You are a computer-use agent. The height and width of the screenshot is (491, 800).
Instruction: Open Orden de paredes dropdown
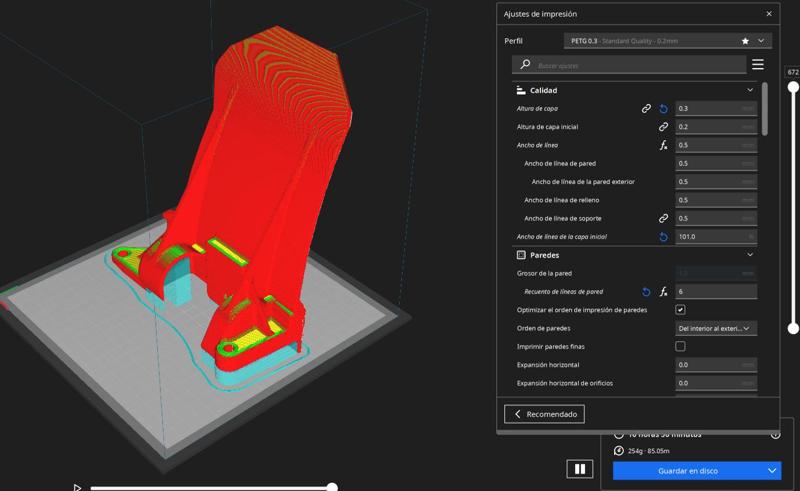point(715,328)
